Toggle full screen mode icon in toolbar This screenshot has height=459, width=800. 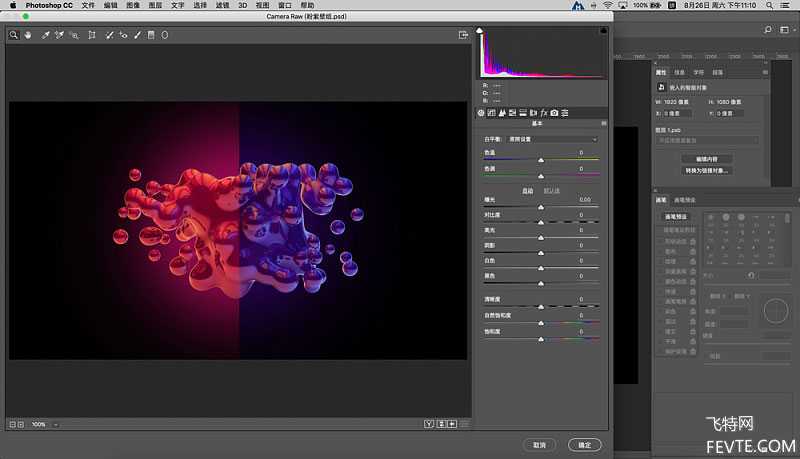coord(463,35)
